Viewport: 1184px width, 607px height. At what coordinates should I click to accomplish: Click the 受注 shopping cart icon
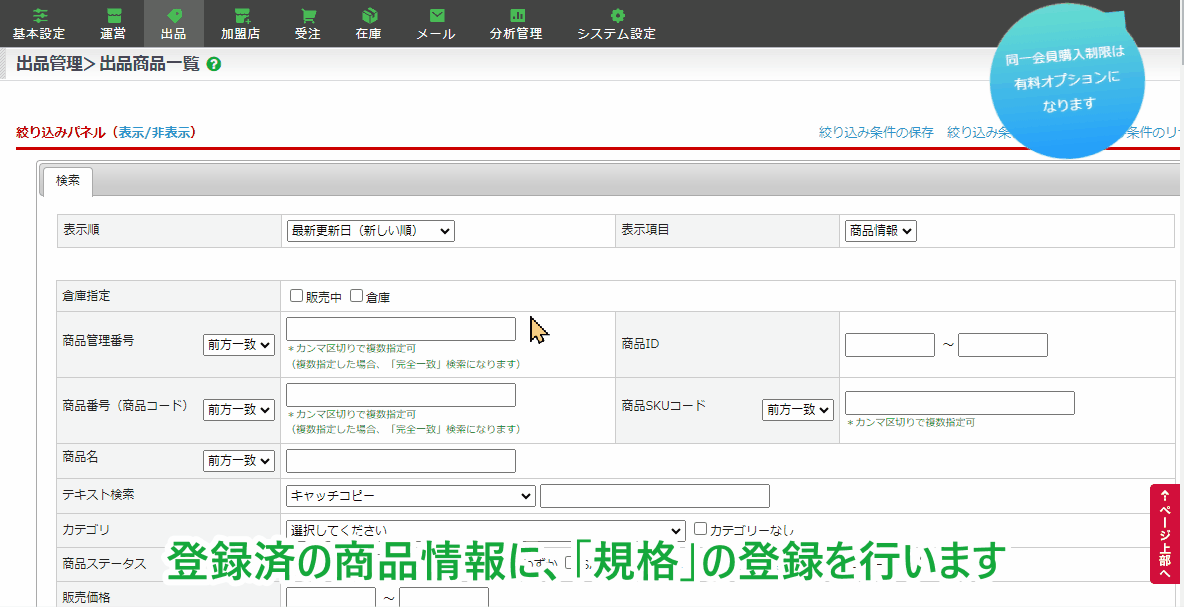coord(308,16)
